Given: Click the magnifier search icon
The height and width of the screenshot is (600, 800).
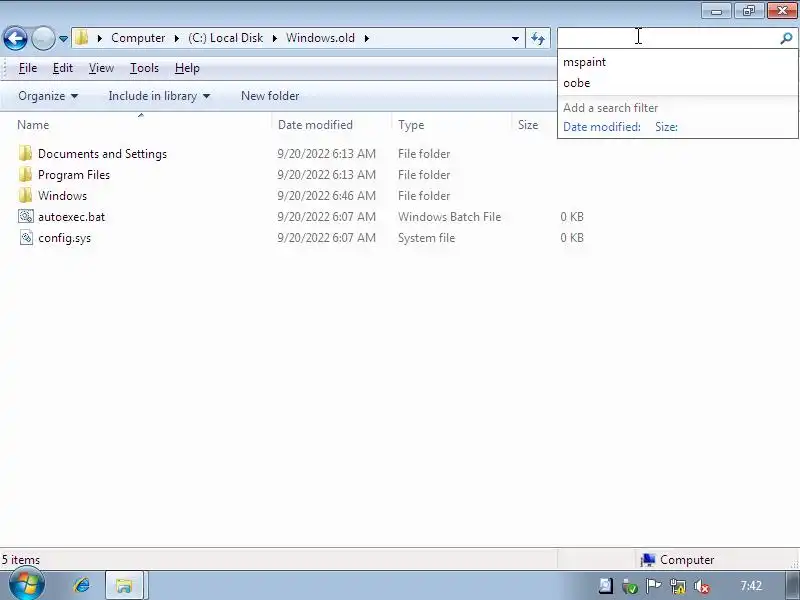Looking at the screenshot, I should point(786,38).
